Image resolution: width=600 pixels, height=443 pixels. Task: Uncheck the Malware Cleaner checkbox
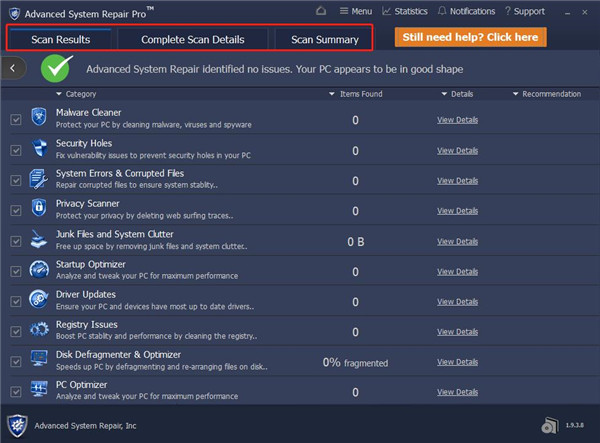15,120
